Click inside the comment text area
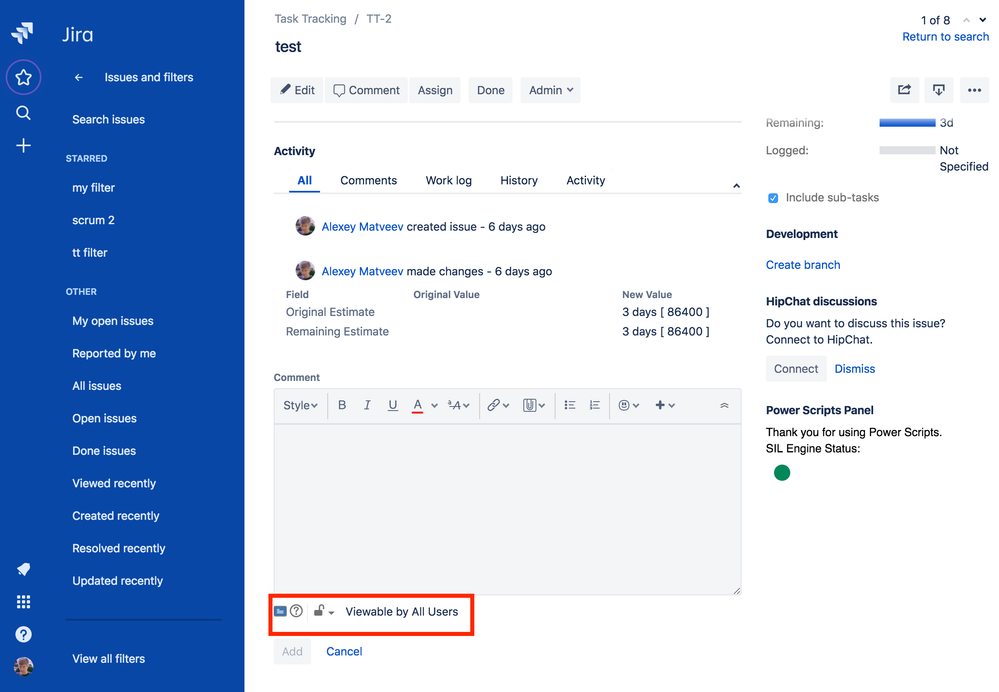The image size is (999, 692). pyautogui.click(x=507, y=508)
